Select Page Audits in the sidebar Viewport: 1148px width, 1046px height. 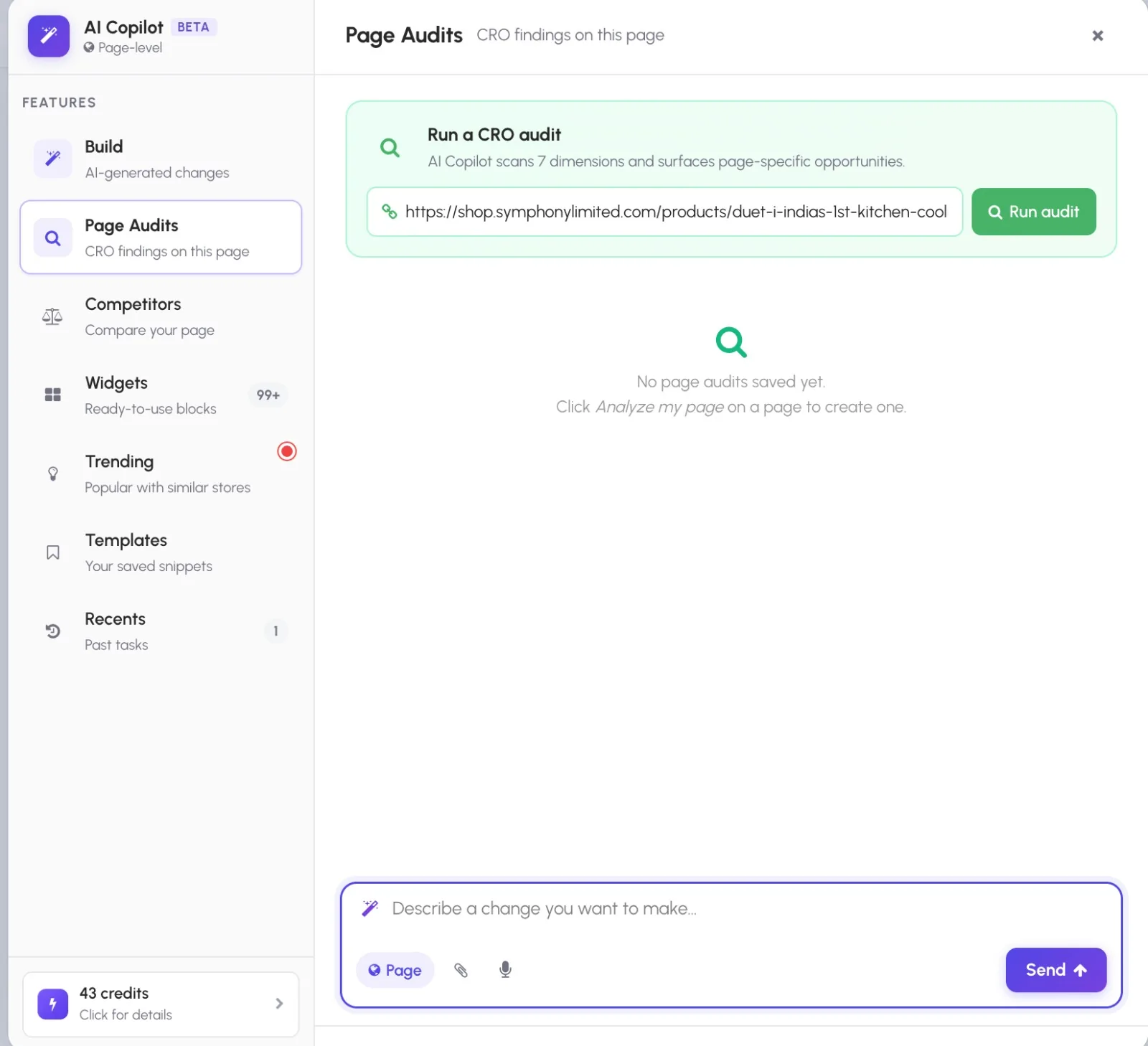click(161, 237)
